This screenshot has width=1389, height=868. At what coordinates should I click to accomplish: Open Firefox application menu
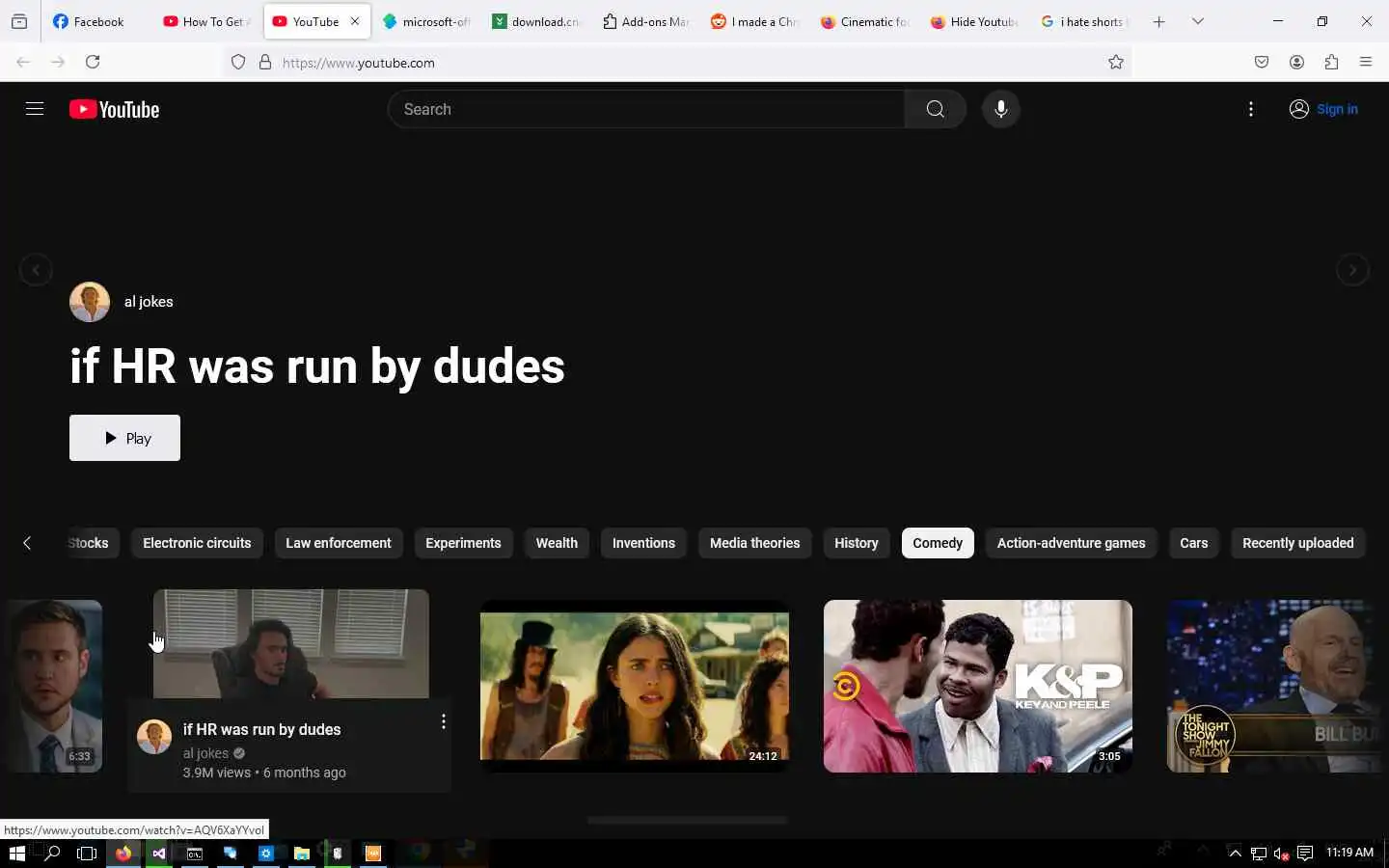click(1366, 63)
